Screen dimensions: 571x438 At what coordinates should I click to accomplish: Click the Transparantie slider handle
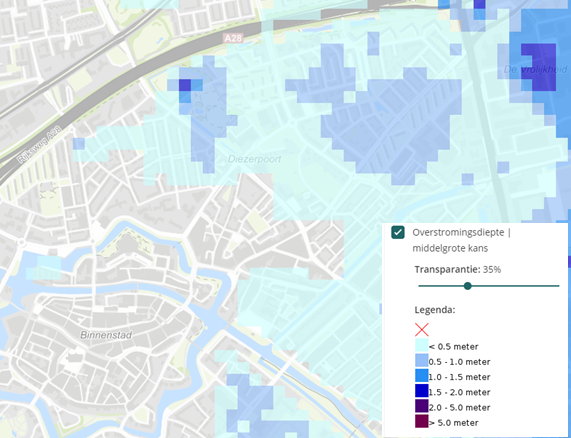pyautogui.click(x=468, y=286)
